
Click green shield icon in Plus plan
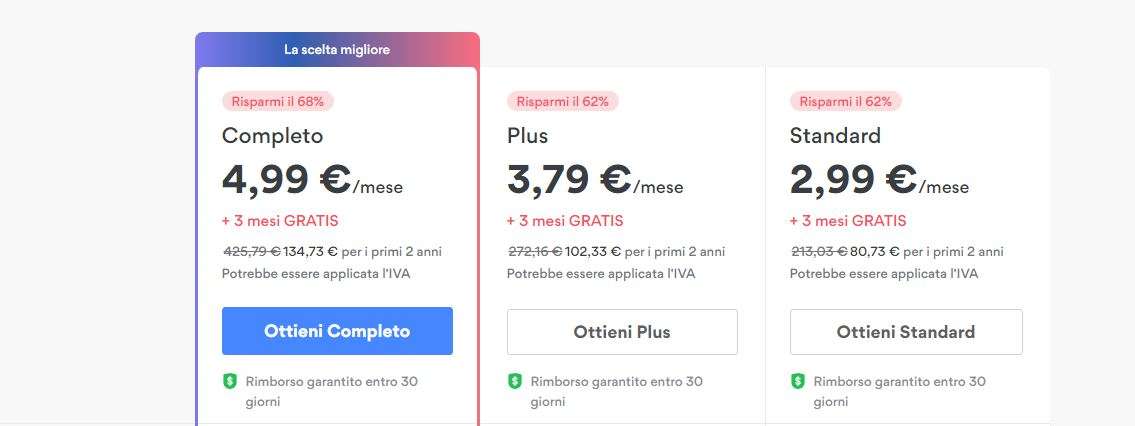[x=515, y=381]
